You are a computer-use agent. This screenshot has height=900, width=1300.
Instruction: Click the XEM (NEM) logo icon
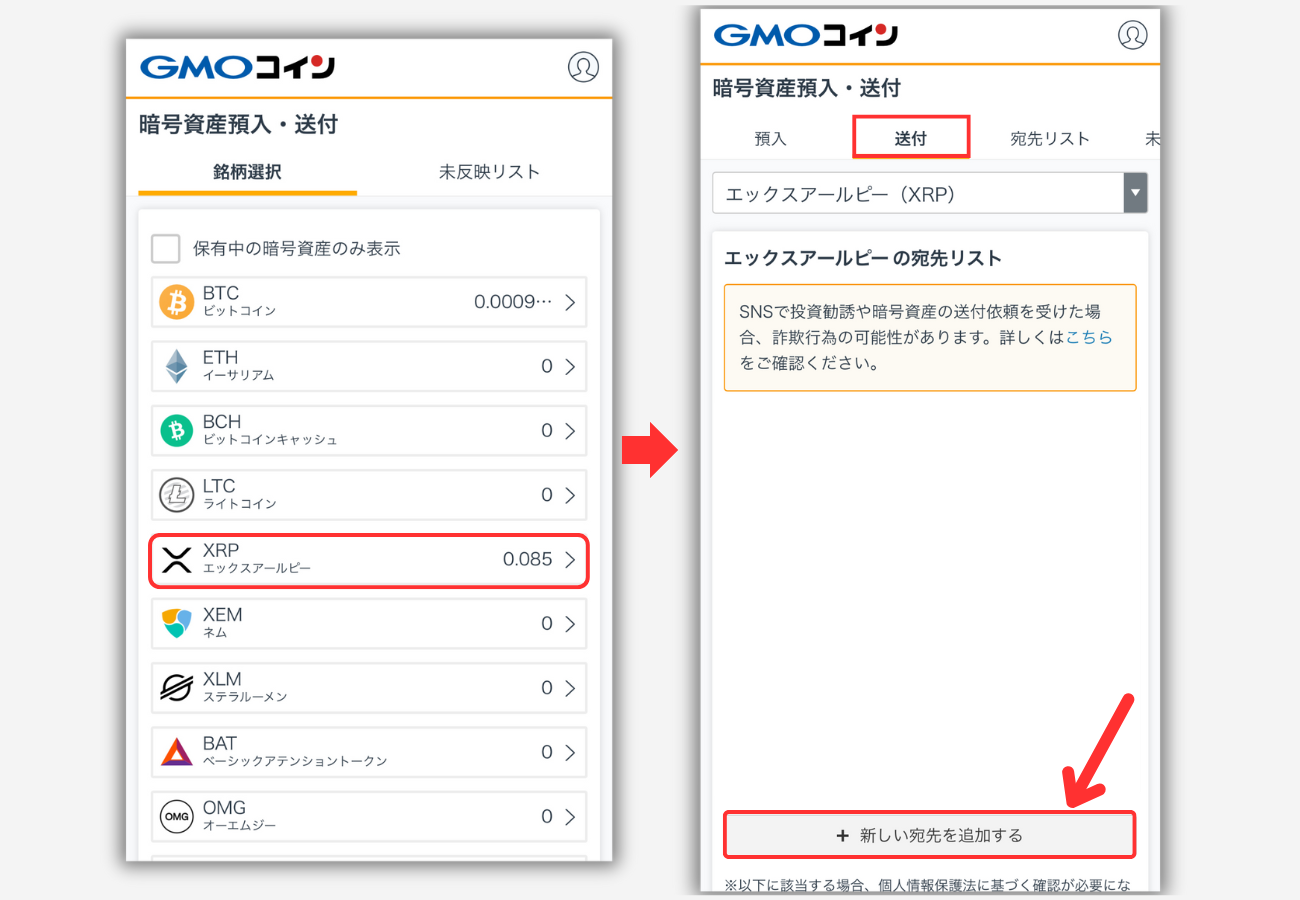pos(176,624)
